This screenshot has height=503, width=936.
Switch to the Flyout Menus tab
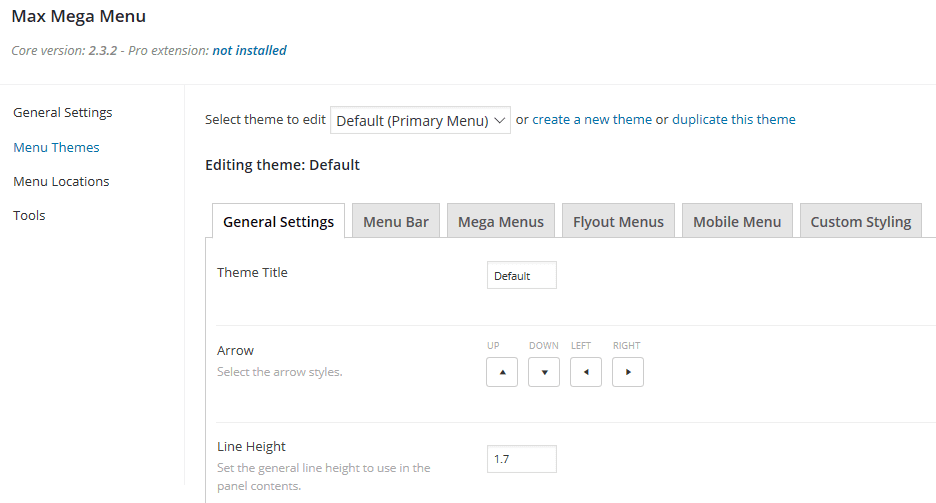pyautogui.click(x=618, y=221)
